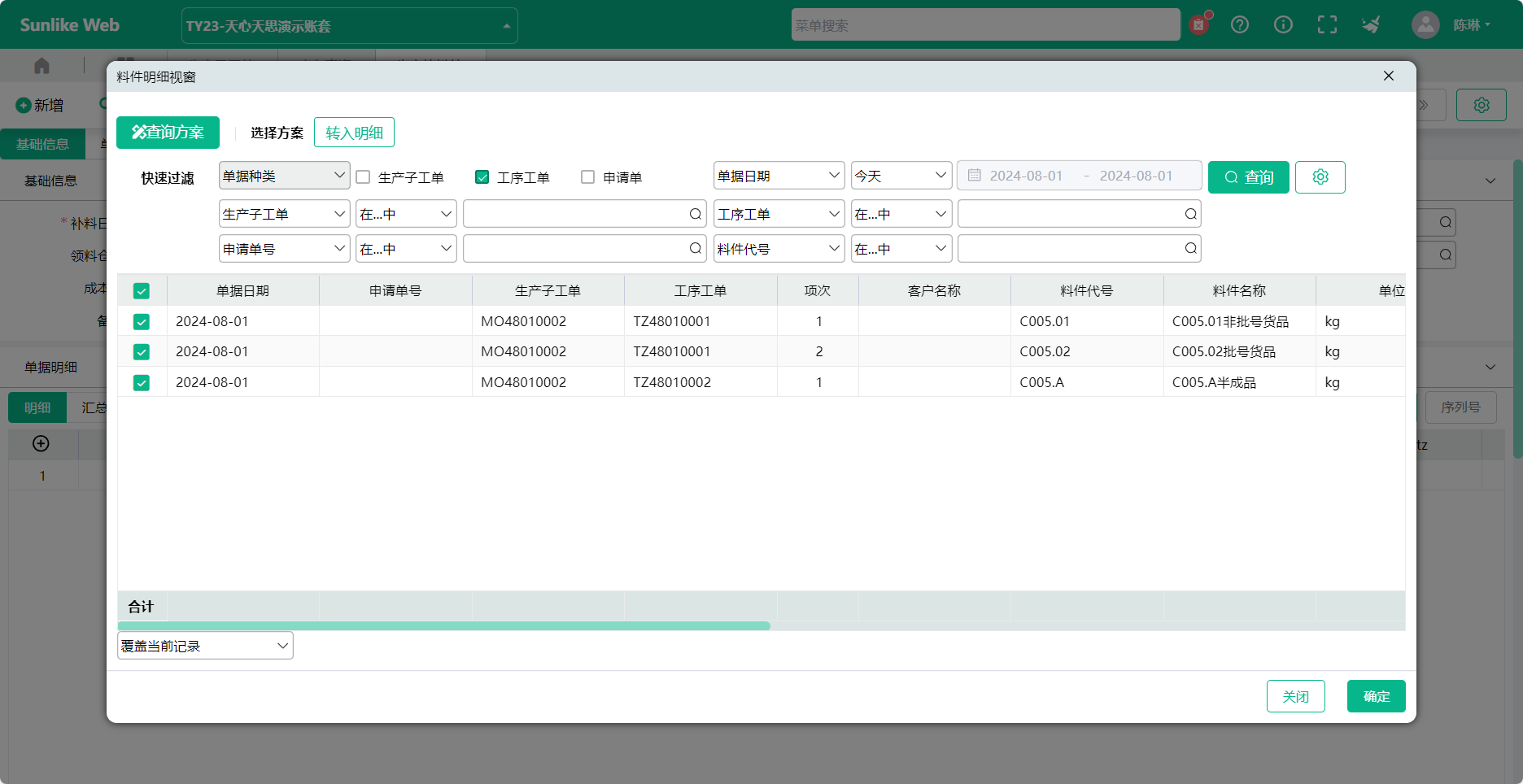
Task: Open user avatar for 陈琳
Action: tap(1425, 24)
